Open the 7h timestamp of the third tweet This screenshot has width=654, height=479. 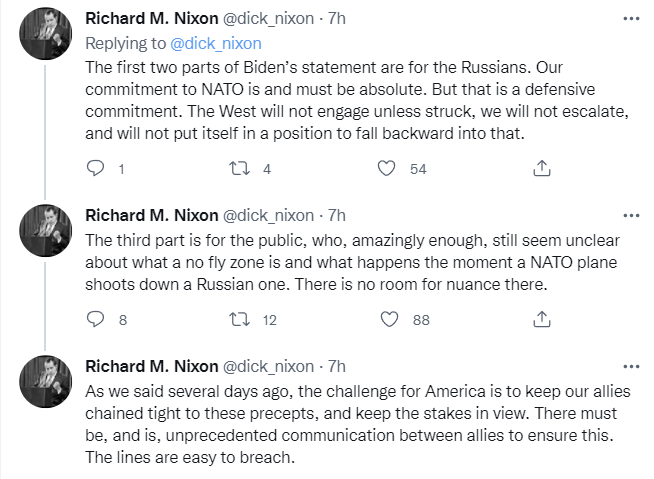pyautogui.click(x=337, y=367)
